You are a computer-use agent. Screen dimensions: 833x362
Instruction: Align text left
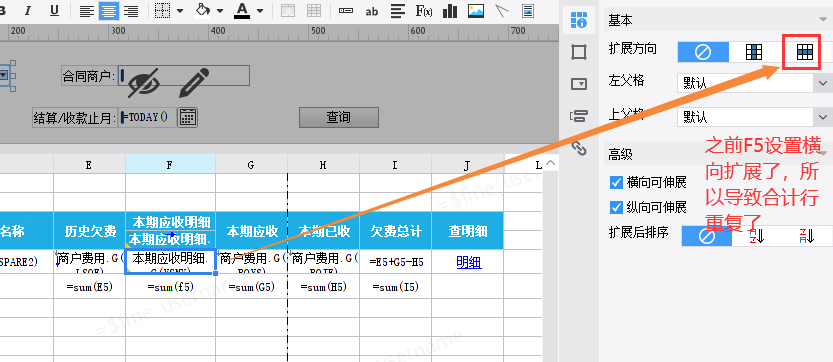pos(87,11)
